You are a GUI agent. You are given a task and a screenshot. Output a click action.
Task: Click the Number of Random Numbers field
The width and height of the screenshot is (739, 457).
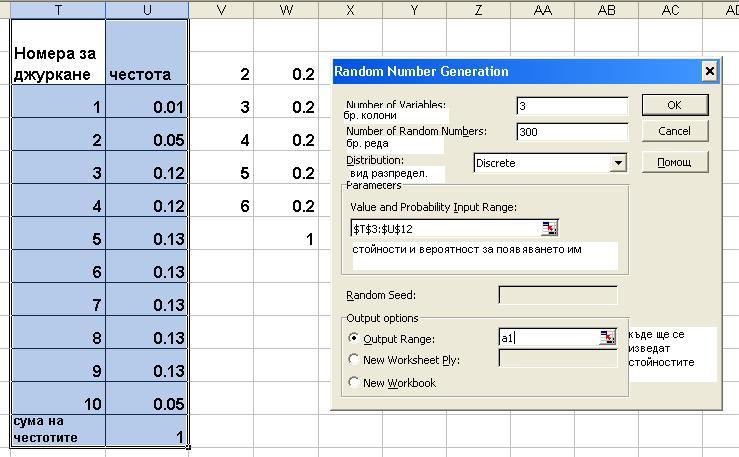pos(571,131)
